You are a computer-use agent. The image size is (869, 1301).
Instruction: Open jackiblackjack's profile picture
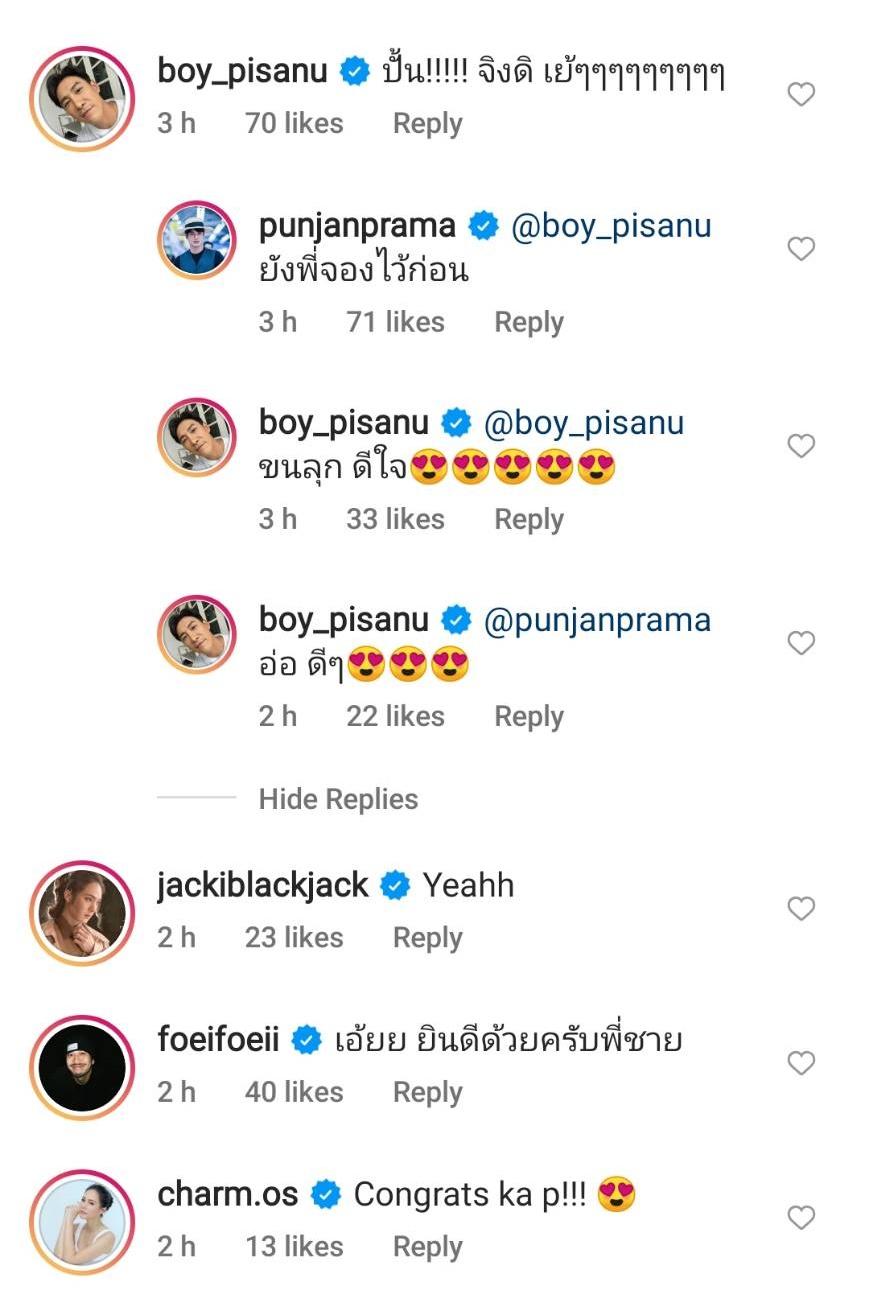pyautogui.click(x=82, y=910)
